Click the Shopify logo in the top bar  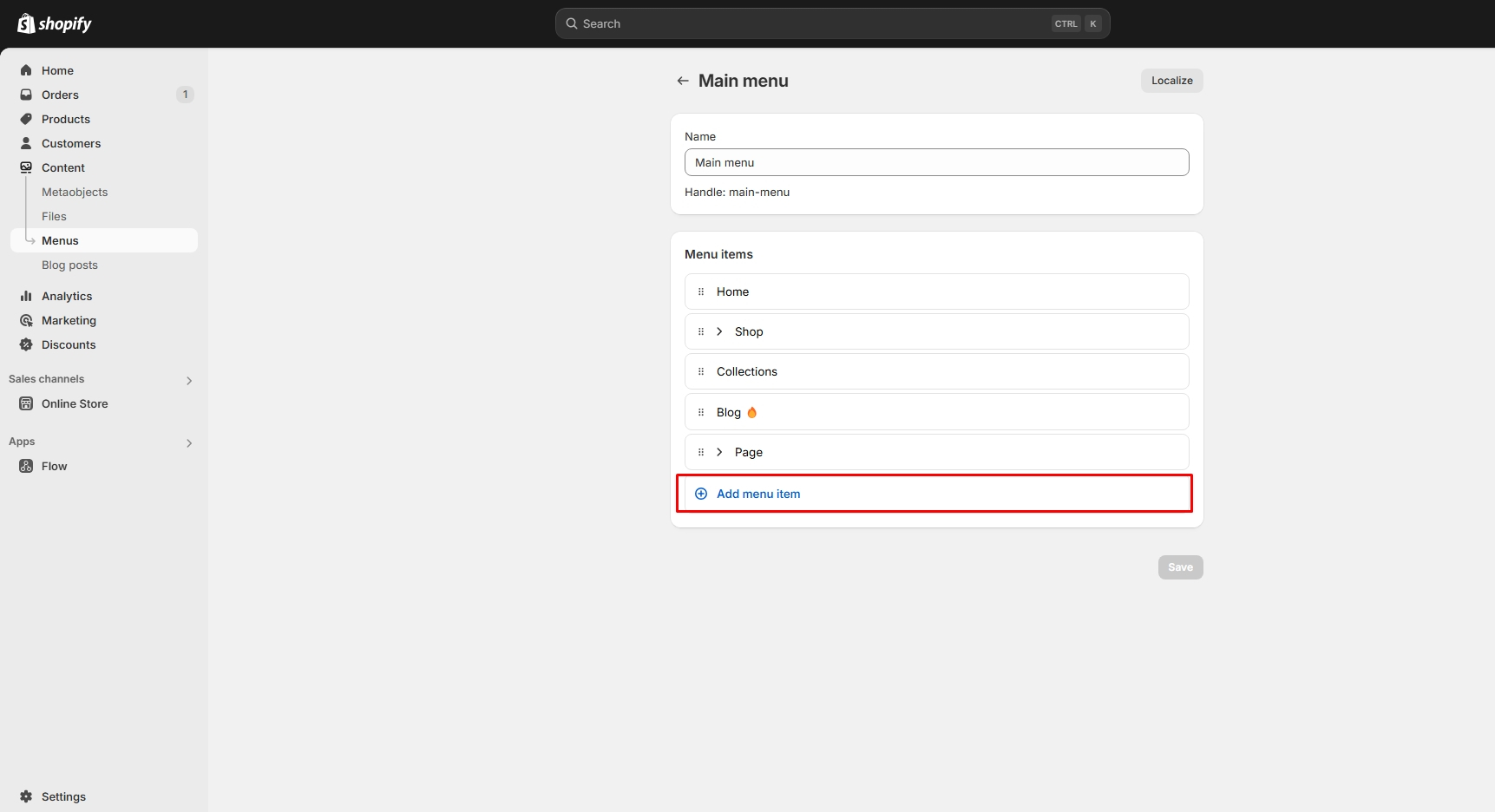click(54, 23)
